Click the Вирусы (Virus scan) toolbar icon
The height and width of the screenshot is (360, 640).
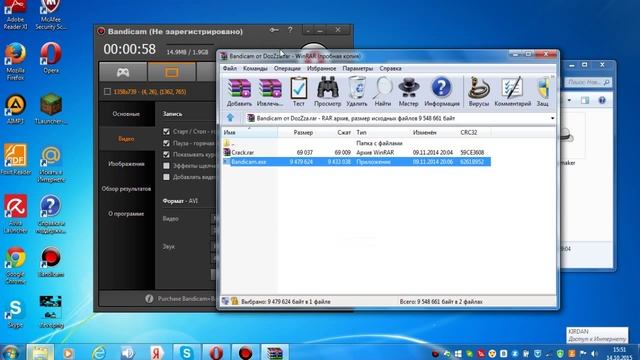pos(478,92)
